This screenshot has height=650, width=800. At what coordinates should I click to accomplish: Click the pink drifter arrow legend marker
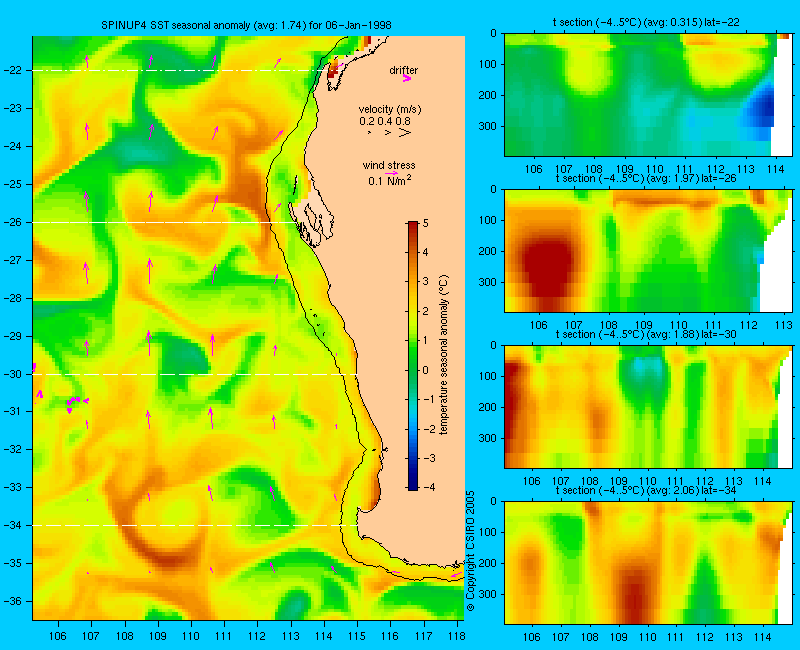coord(407,79)
